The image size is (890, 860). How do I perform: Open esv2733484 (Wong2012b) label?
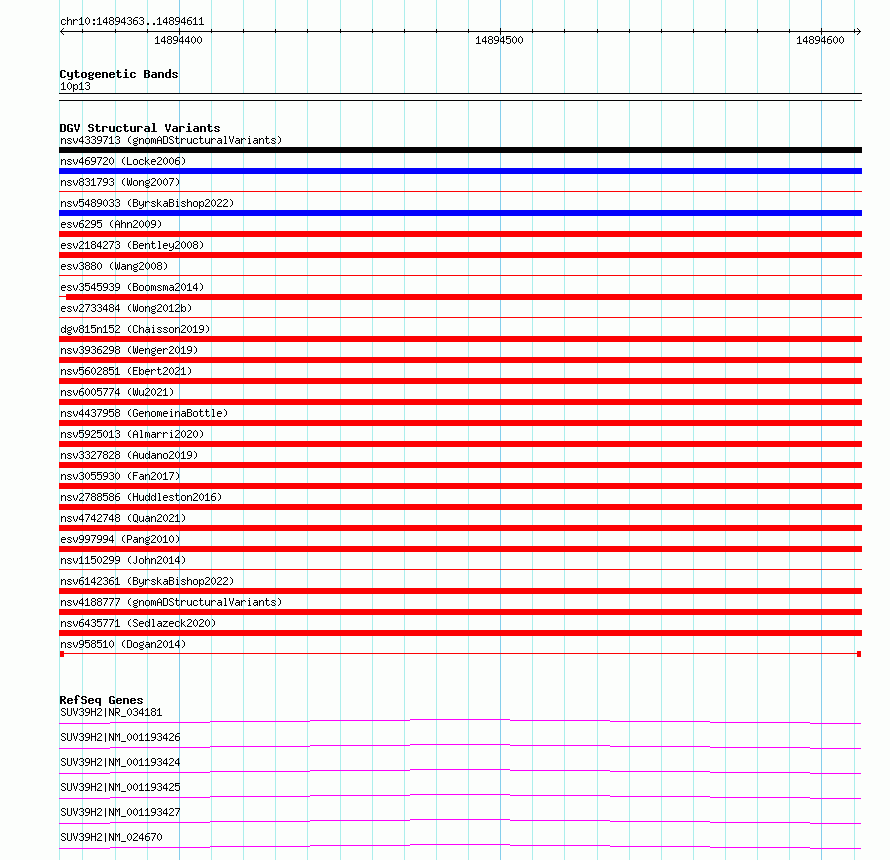126,308
